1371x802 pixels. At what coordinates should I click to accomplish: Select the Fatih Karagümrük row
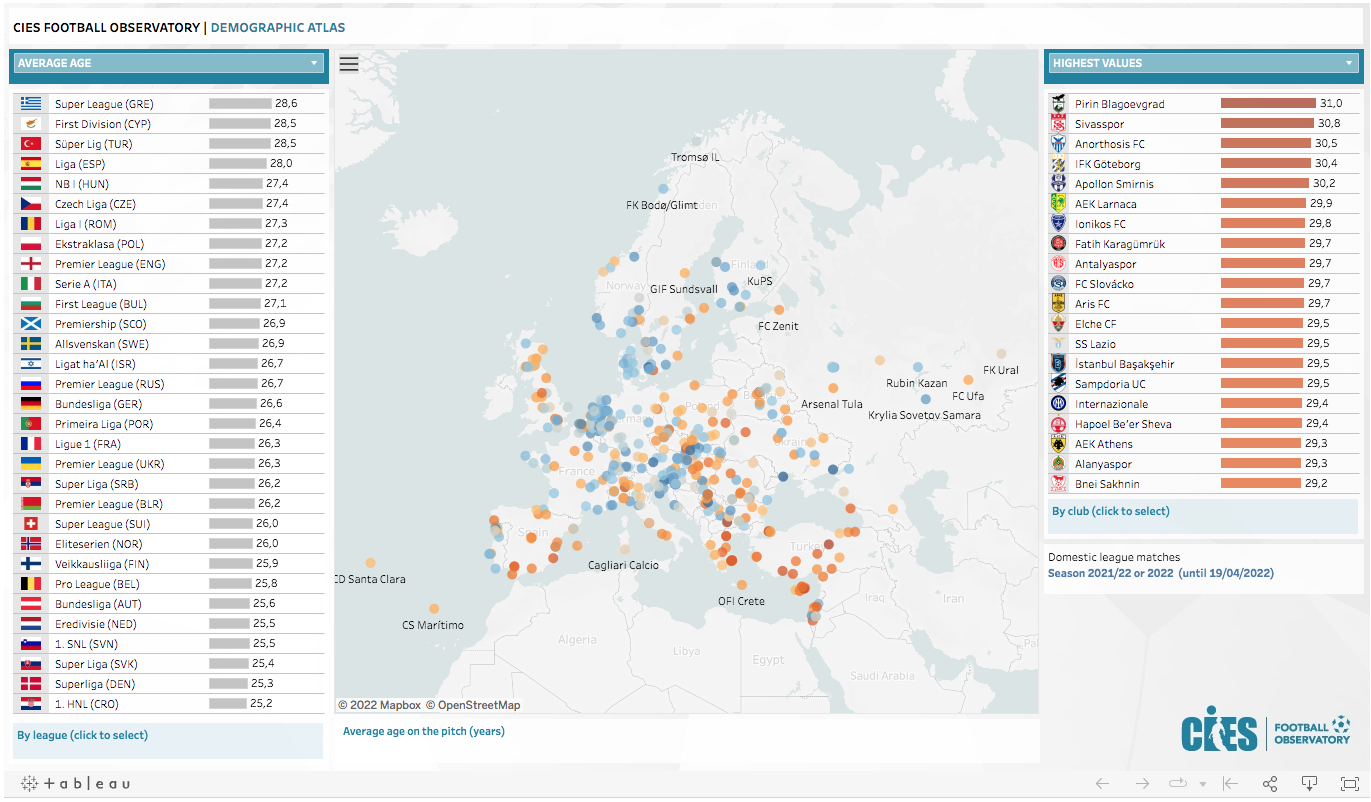1204,244
